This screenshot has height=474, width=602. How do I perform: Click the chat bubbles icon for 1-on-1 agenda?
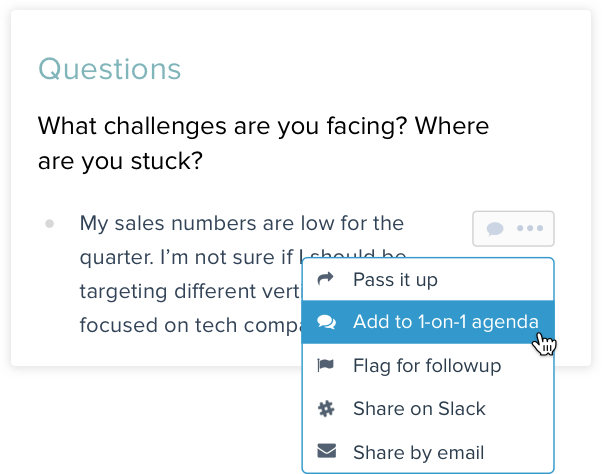[x=325, y=322]
